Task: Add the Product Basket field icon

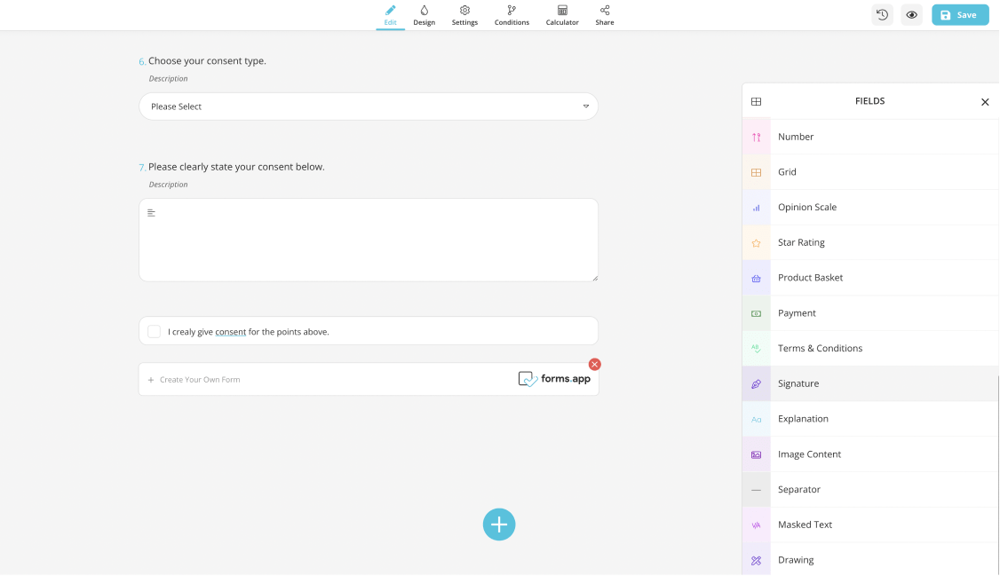Action: pyautogui.click(x=756, y=278)
